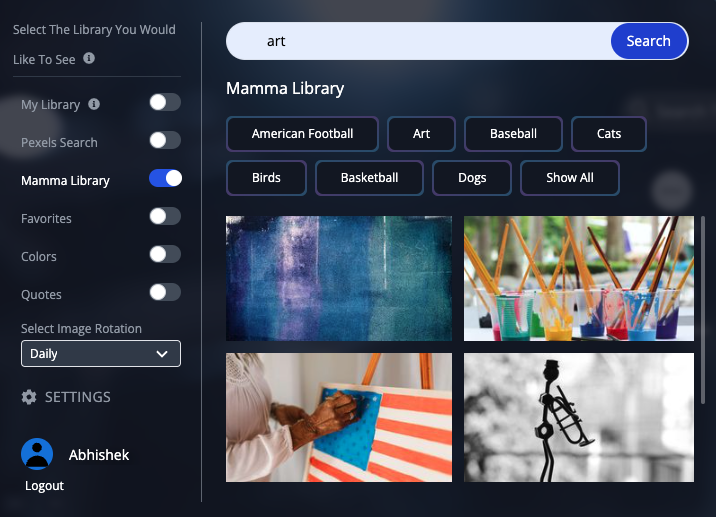Enable the Colors toggle

165,254
